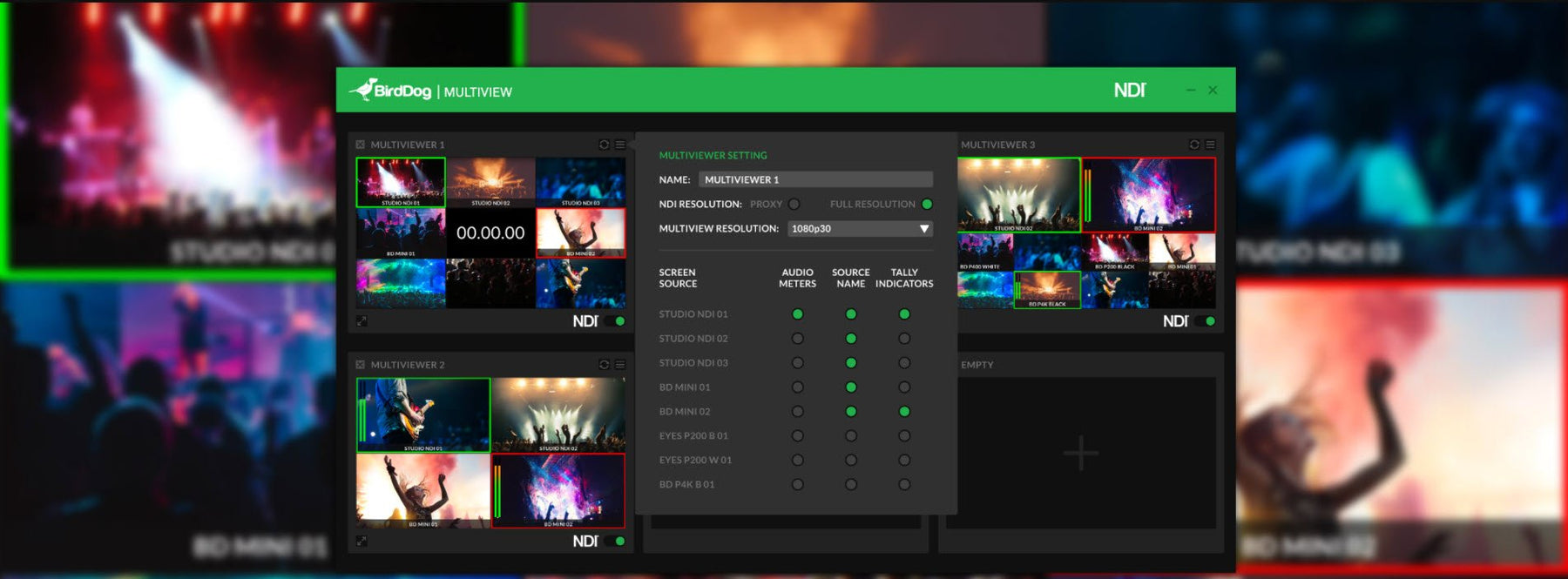Viewport: 1568px width, 579px height.
Task: Click the Multiviewer 3 refresh icon
Action: [x=1194, y=145]
